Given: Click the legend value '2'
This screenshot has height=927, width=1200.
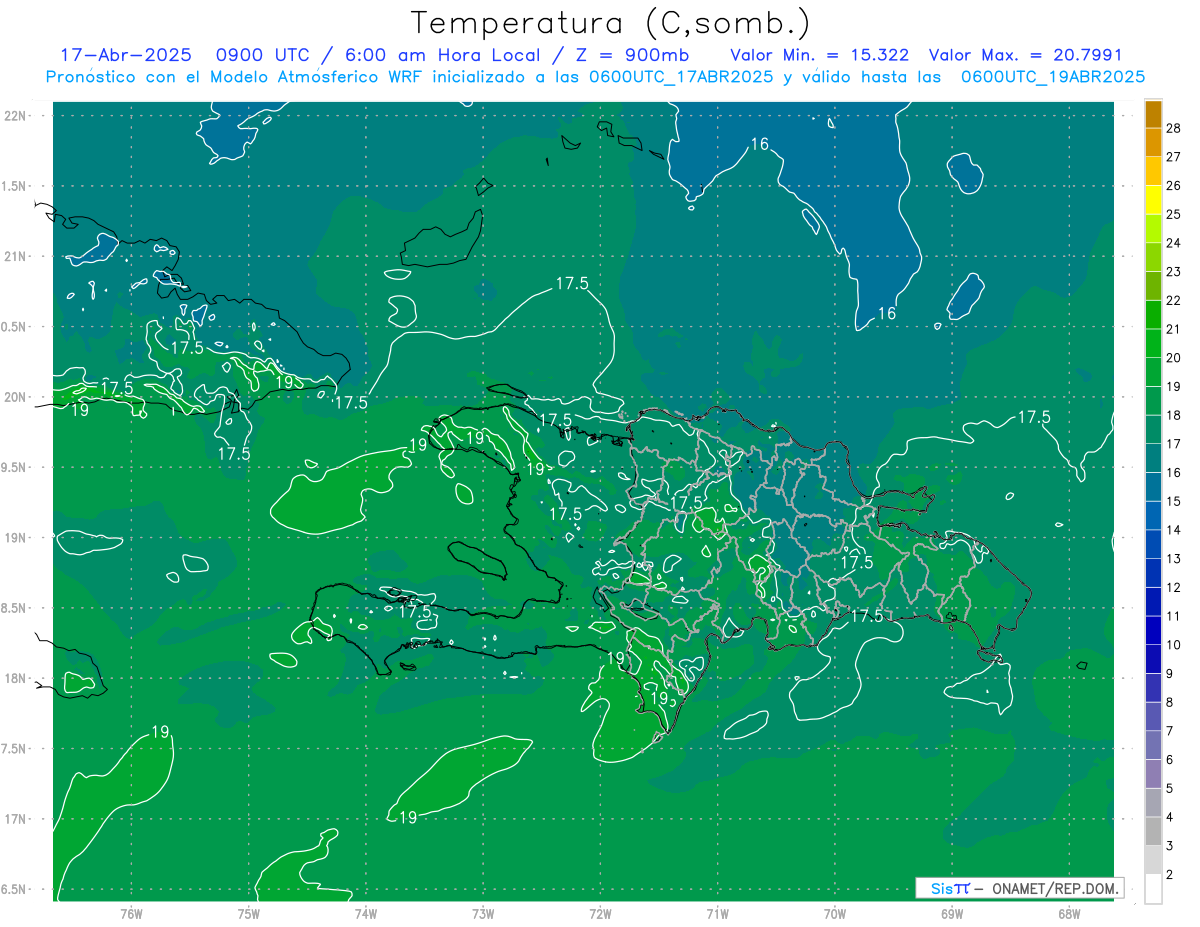Looking at the screenshot, I should 1170,875.
